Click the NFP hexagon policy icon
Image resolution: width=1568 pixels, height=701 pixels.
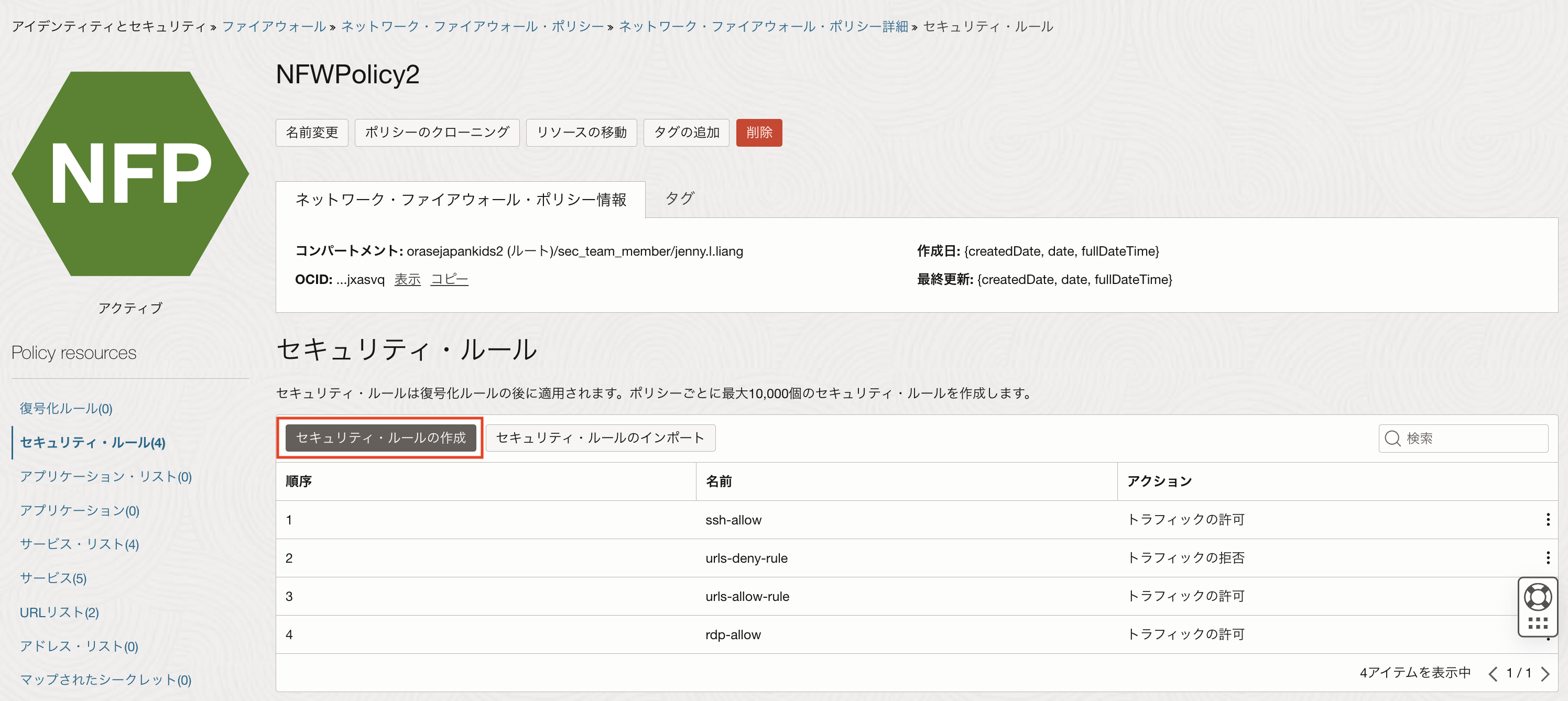130,173
